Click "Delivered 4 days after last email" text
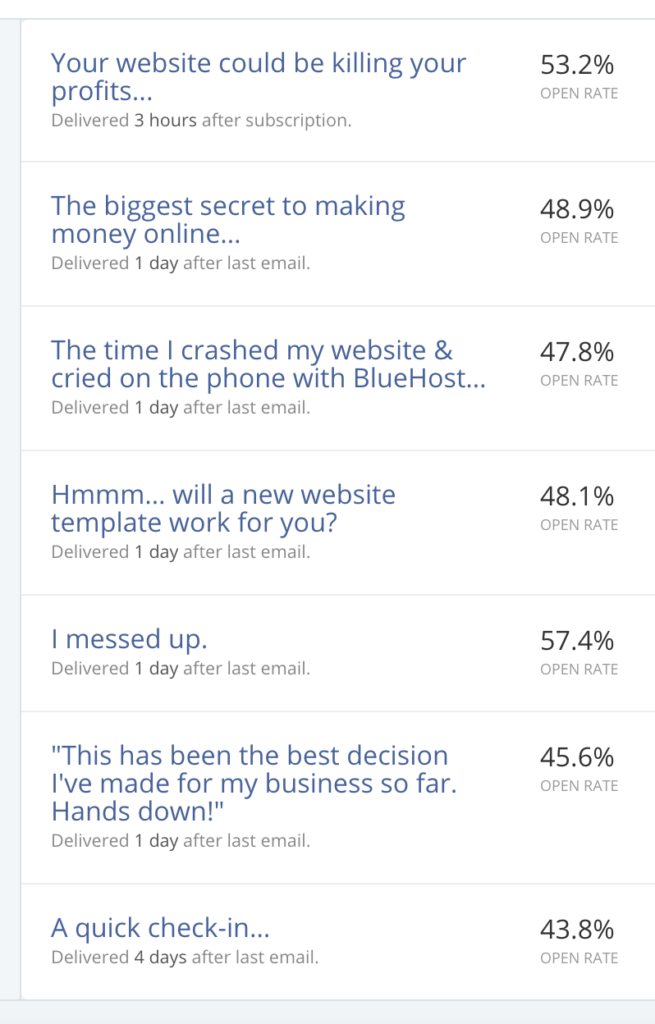The image size is (655, 1024). coord(185,958)
